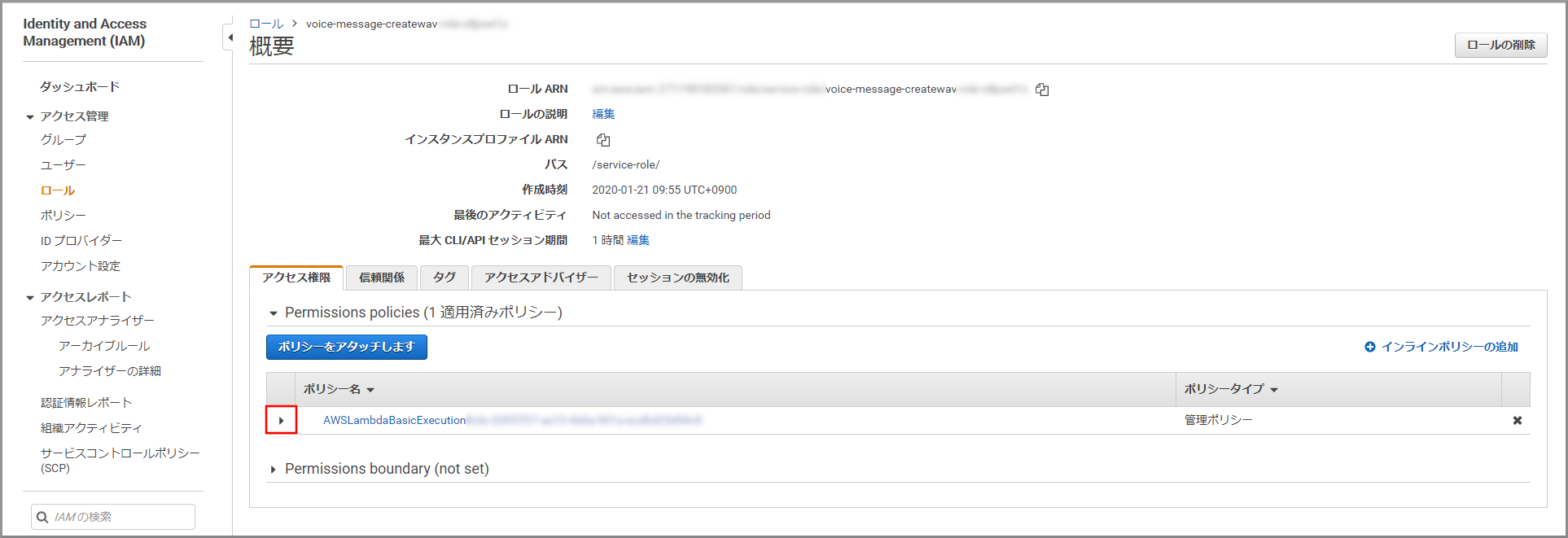Screen dimensions: 1568x538
Task: Go to ロール breadcrumb link
Action: pyautogui.click(x=266, y=24)
